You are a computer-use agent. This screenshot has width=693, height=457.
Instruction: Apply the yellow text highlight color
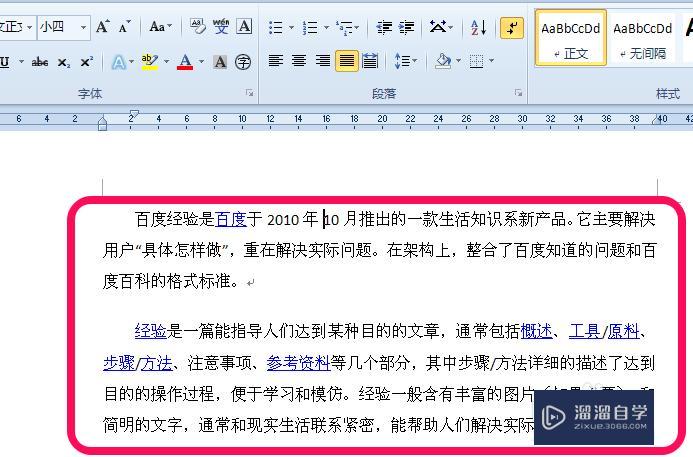[x=150, y=62]
